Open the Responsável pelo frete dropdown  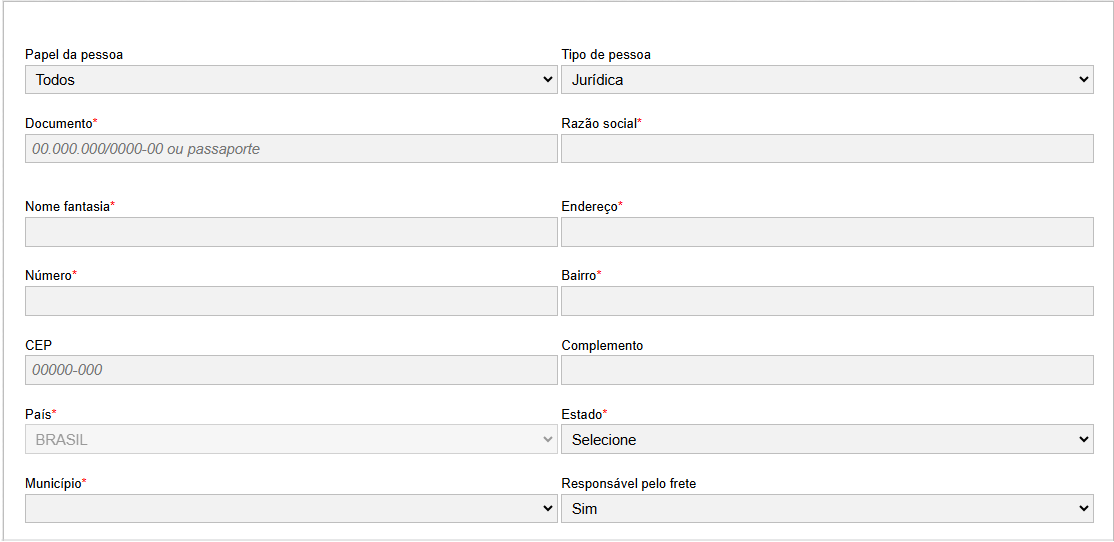pos(827,508)
